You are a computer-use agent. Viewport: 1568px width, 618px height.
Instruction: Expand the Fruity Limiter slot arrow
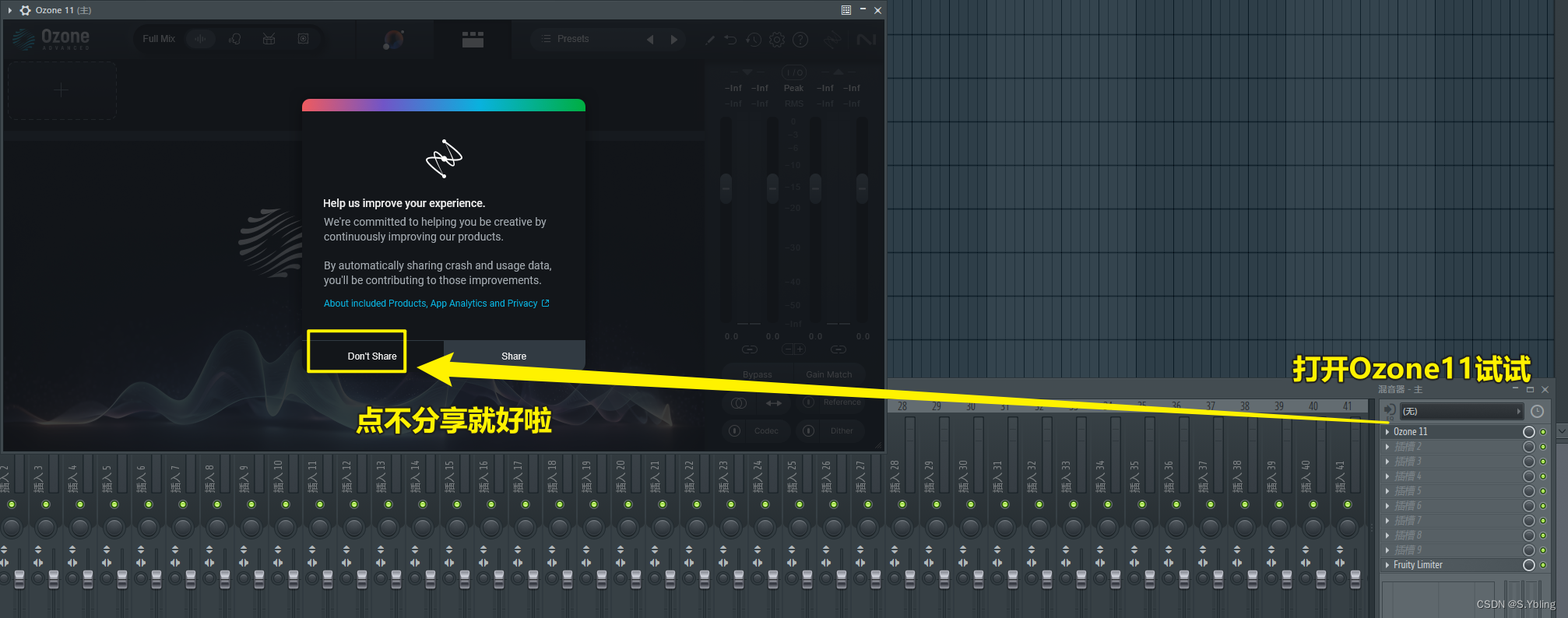[1387, 565]
